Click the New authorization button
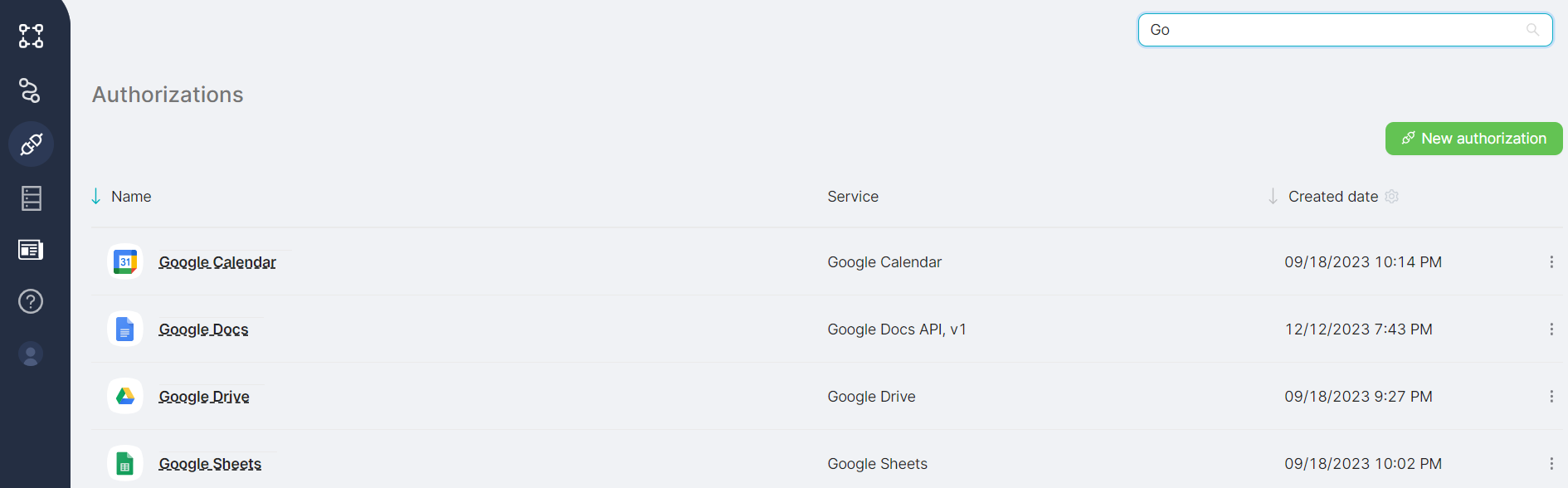 click(1473, 139)
